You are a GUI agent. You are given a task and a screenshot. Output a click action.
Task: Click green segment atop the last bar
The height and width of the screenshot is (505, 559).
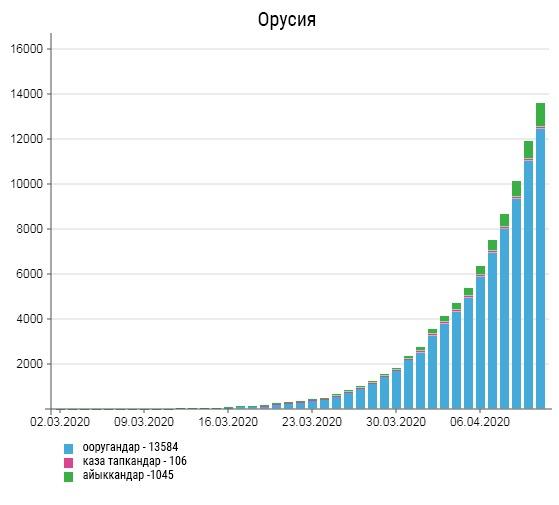540,114
